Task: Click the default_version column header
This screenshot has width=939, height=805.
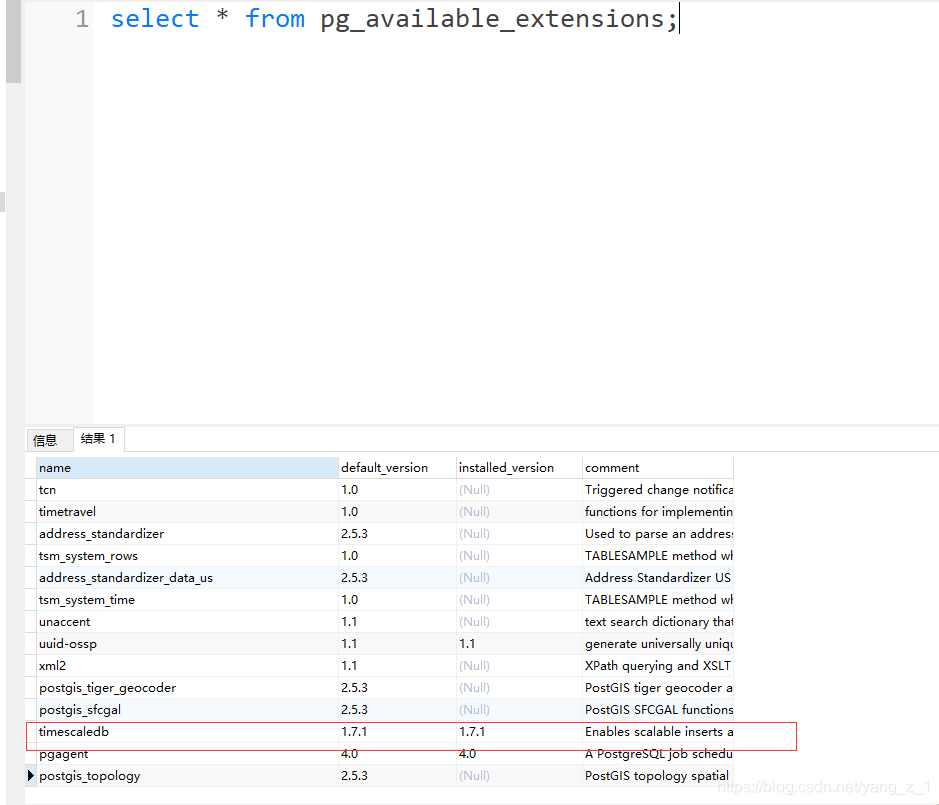Action: point(397,468)
